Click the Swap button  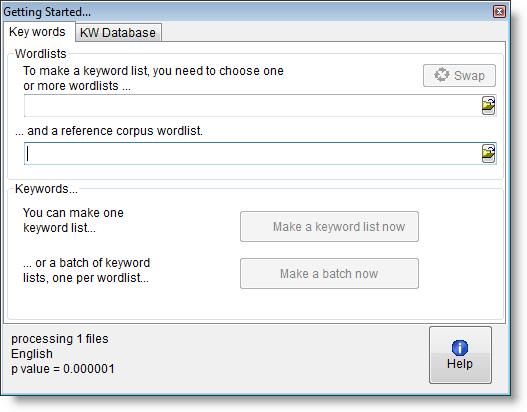coord(459,76)
